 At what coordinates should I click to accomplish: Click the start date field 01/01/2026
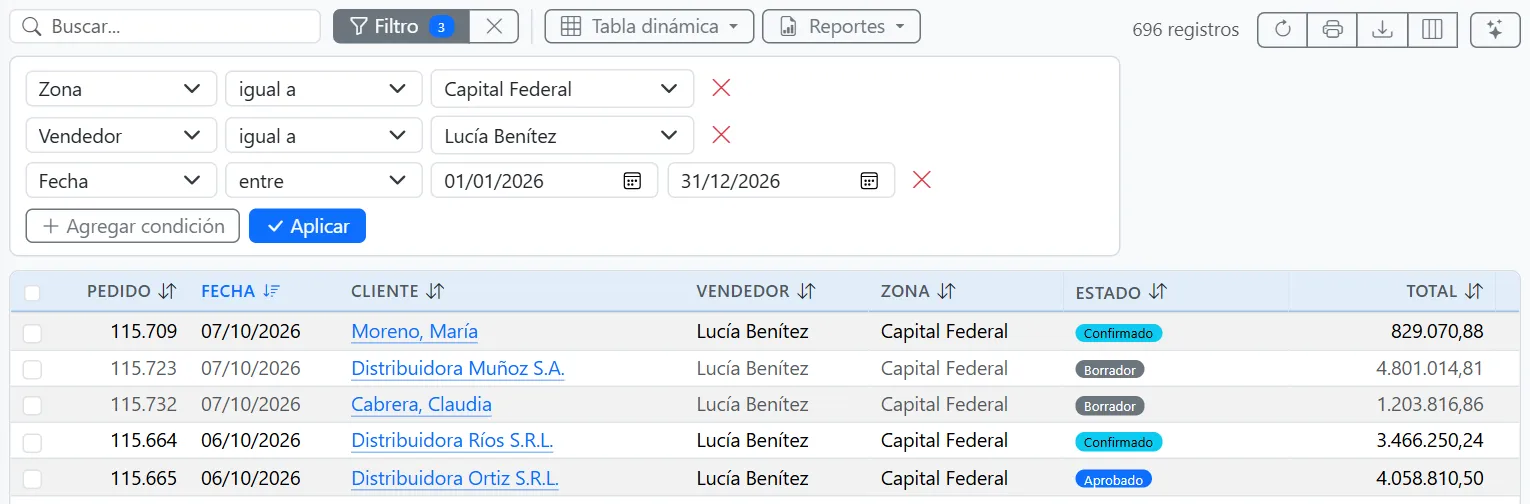pos(544,181)
